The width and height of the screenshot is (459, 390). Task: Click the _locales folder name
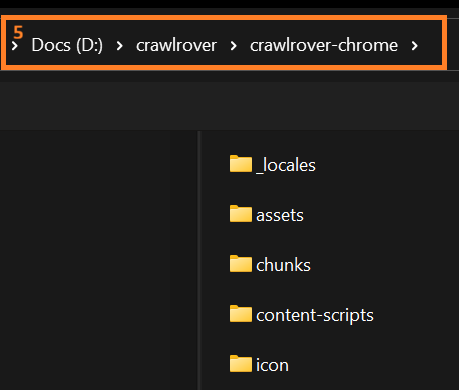click(286, 165)
